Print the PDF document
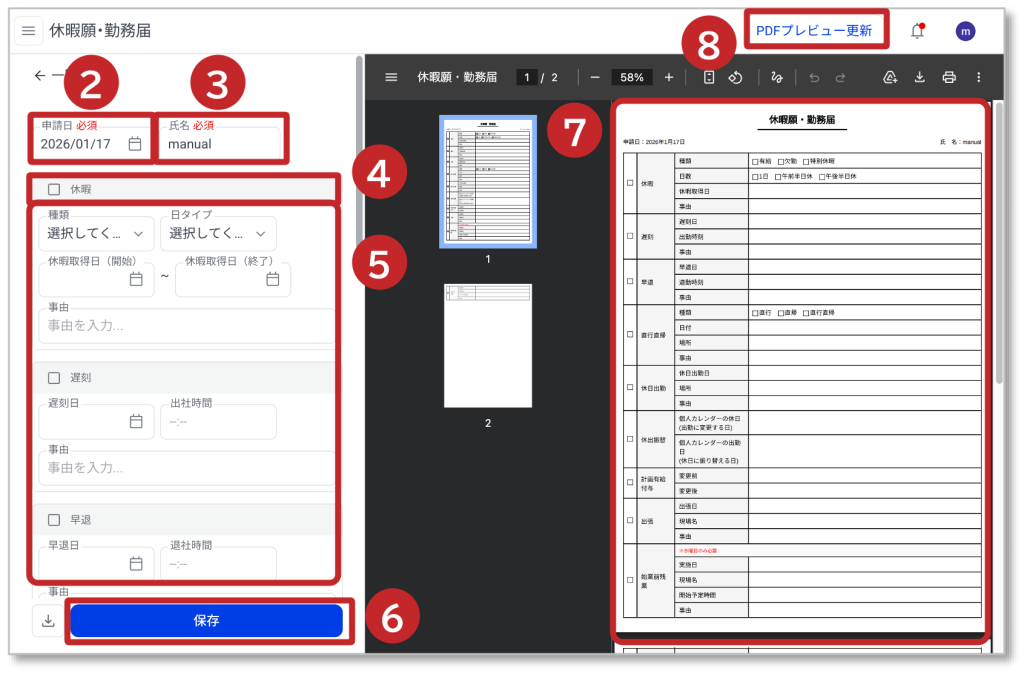Screen dimensions: 1024x674 click(x=949, y=77)
